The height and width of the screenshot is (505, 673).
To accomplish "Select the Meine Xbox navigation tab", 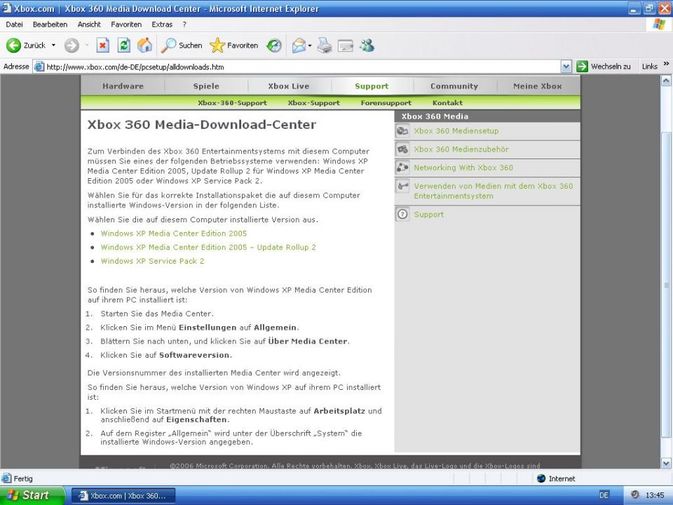I will [x=537, y=86].
